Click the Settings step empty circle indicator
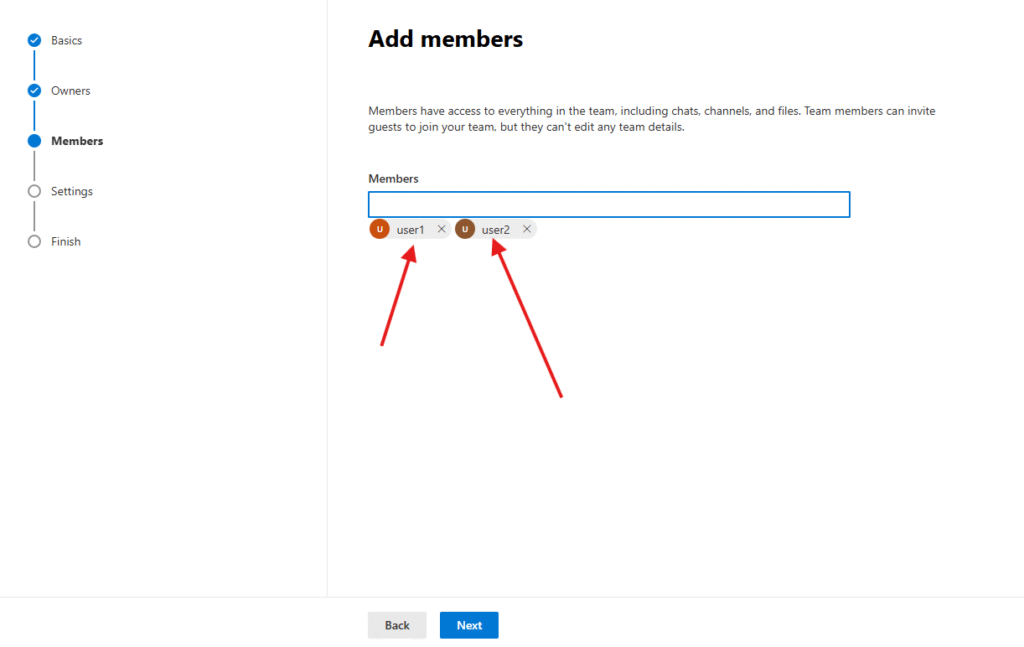Image resolution: width=1024 pixels, height=647 pixels. (x=34, y=191)
